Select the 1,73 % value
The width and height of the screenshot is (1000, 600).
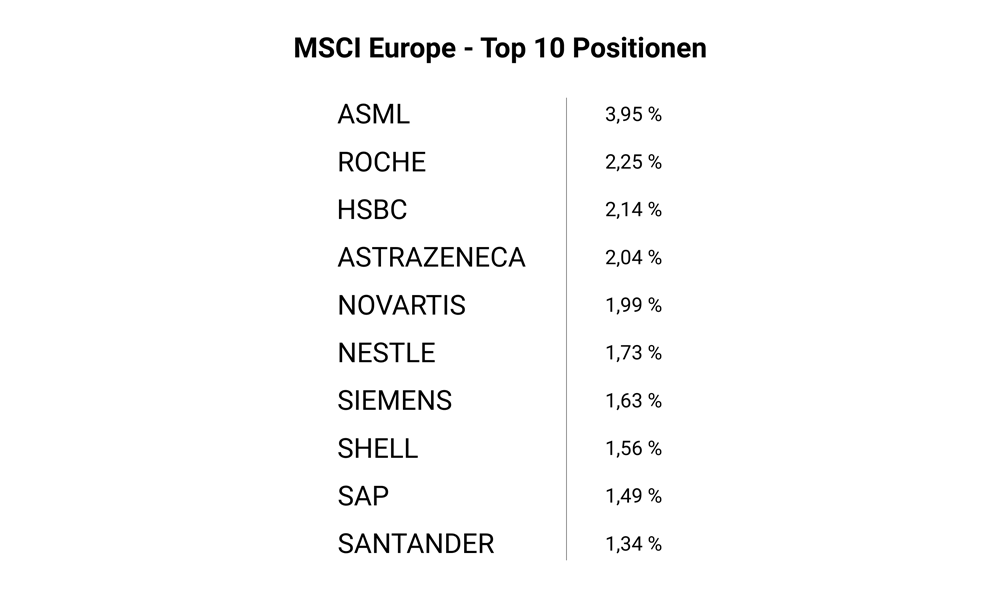click(633, 353)
